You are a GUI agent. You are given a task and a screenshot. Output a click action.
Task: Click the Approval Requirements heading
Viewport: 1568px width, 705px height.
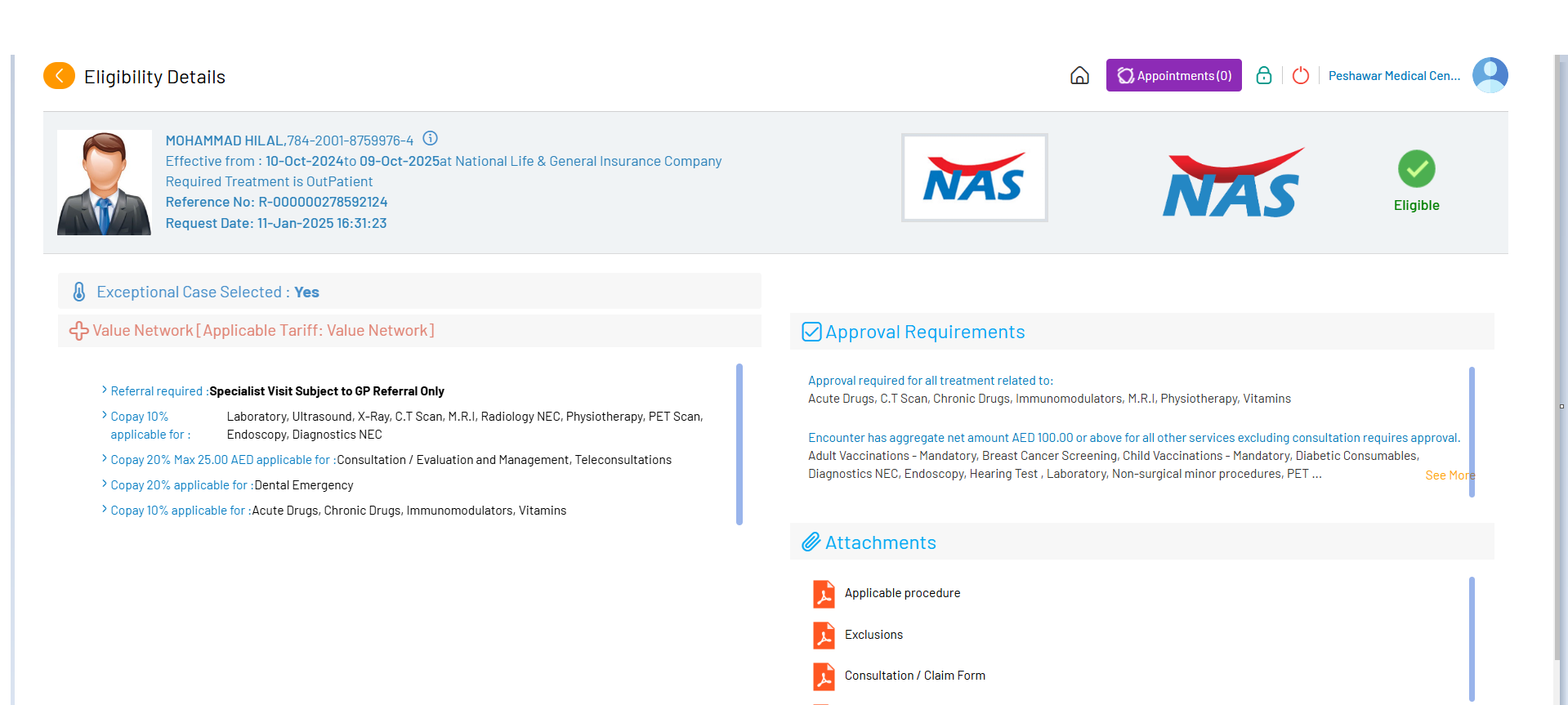coord(925,332)
